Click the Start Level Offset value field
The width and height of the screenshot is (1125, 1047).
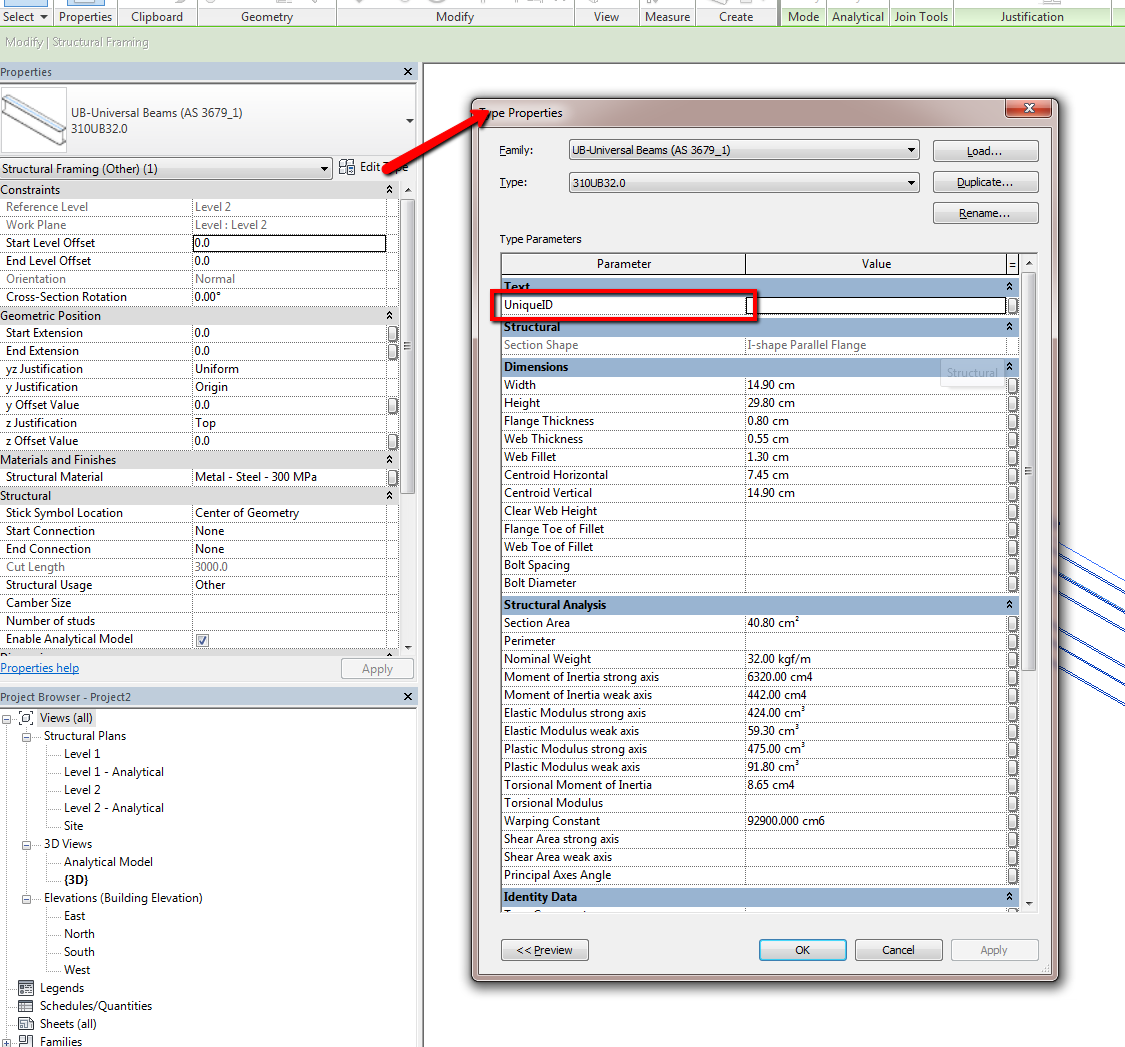(x=289, y=243)
